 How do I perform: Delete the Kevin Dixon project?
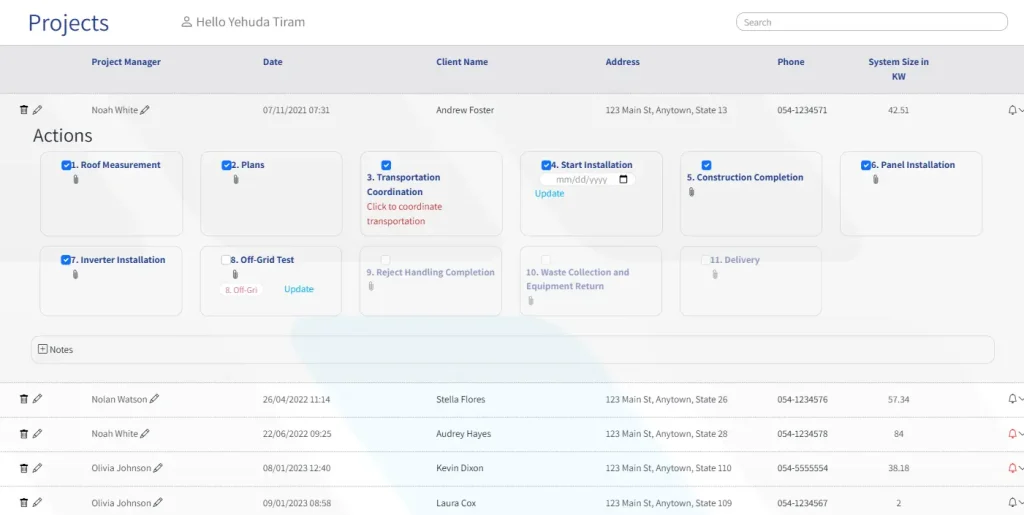(x=24, y=468)
